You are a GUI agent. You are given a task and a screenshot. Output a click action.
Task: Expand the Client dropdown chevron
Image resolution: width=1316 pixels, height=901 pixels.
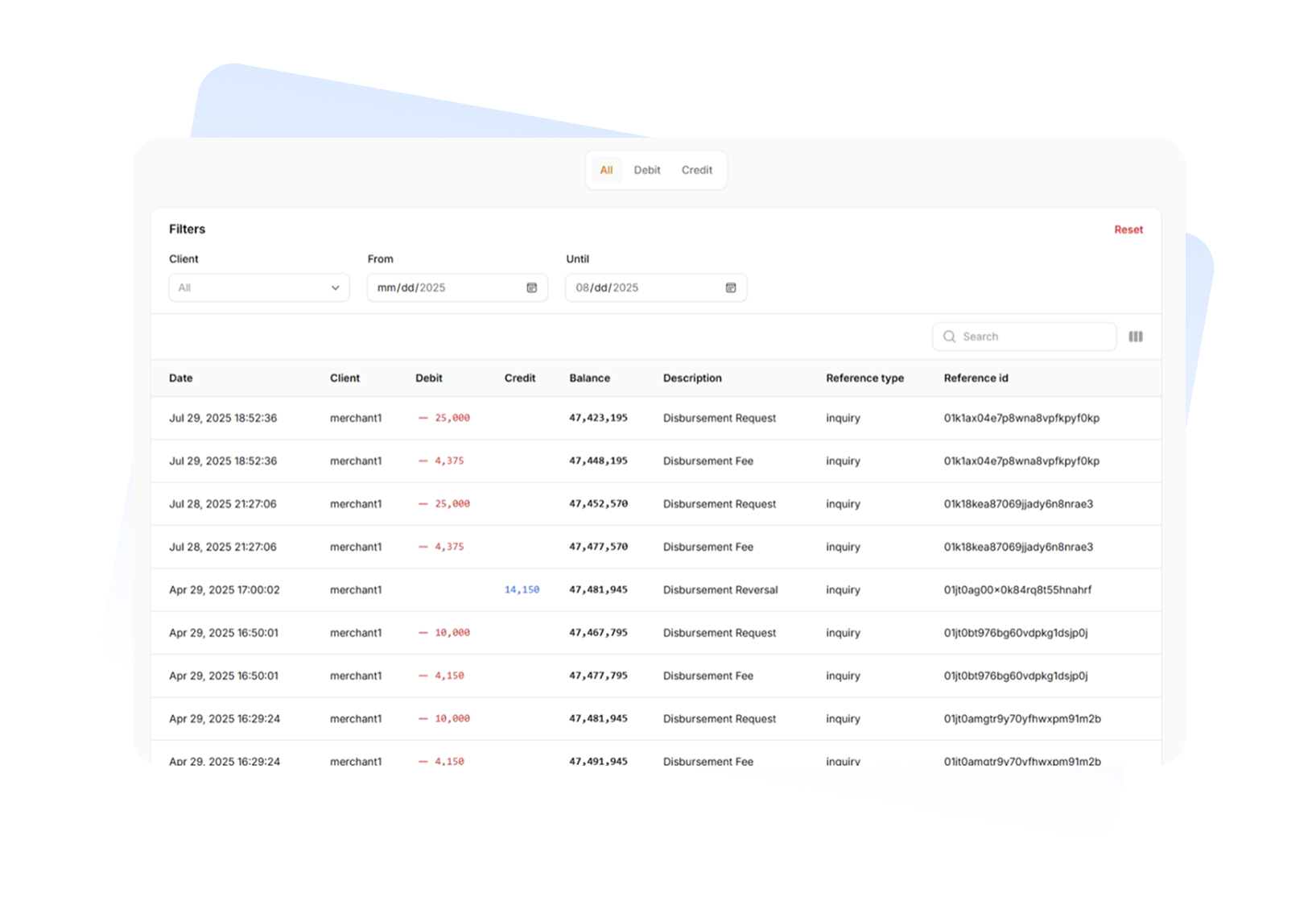335,287
